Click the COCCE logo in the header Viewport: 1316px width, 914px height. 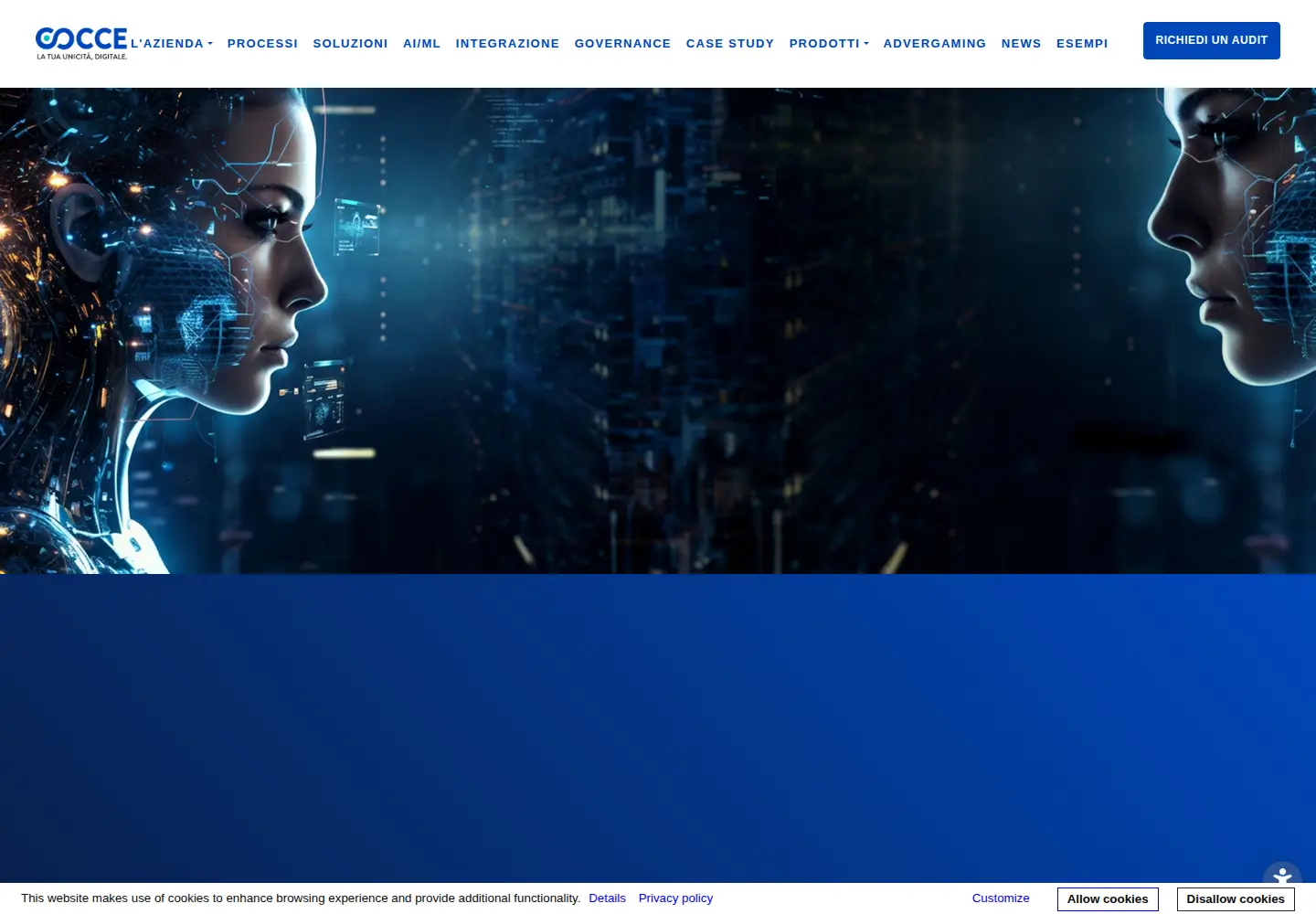81,43
